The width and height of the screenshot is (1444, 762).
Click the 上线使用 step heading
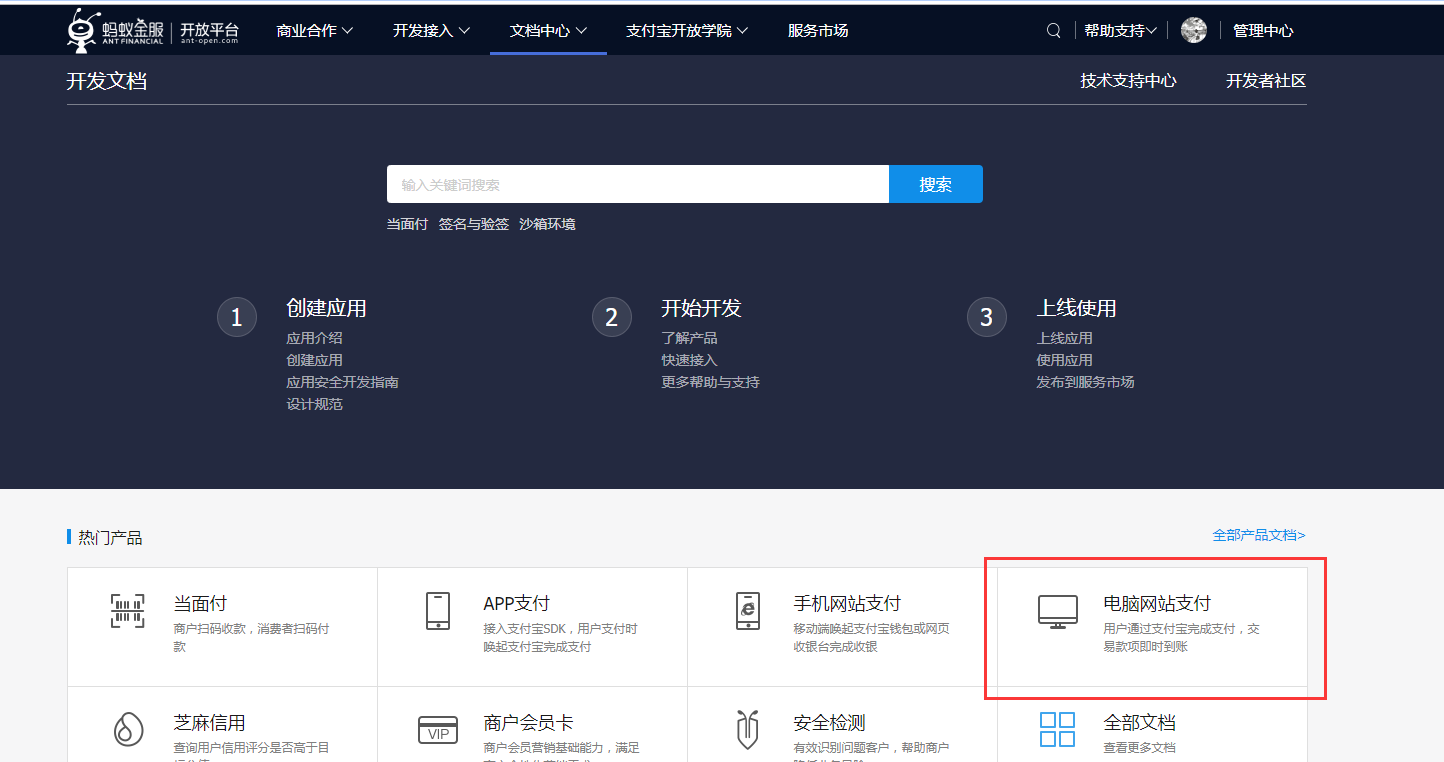tap(1076, 308)
